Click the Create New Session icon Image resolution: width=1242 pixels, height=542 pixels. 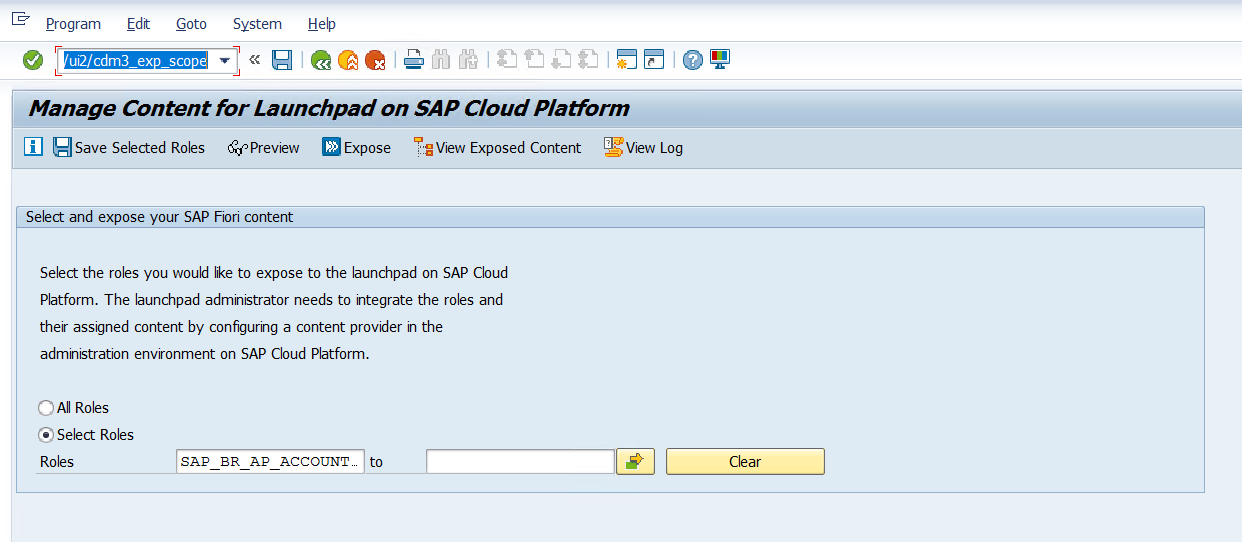(x=627, y=61)
